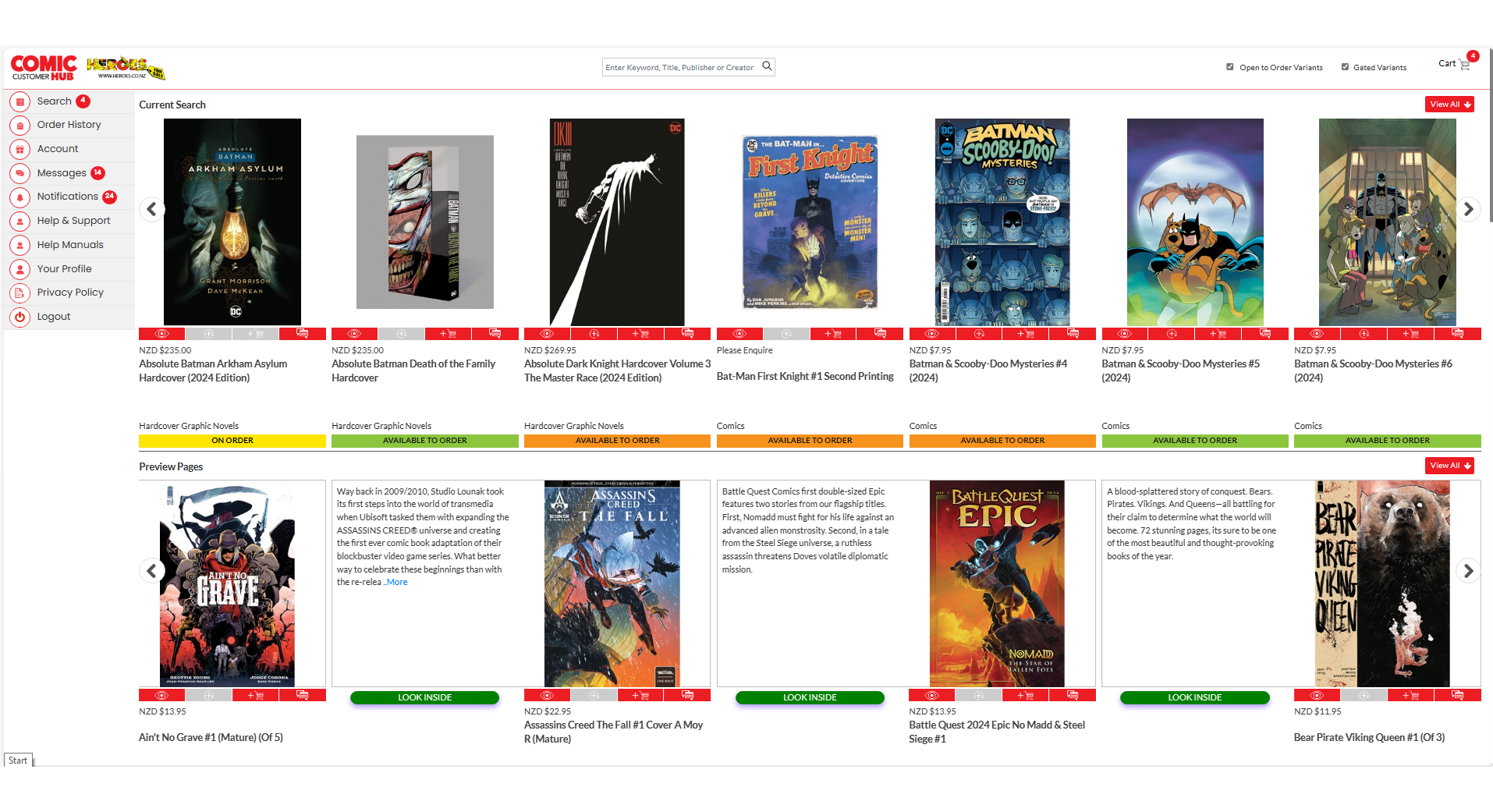The width and height of the screenshot is (1493, 812).
Task: View details of Battle Quest 2024 Epic (eye icon)
Action: pos(932,695)
